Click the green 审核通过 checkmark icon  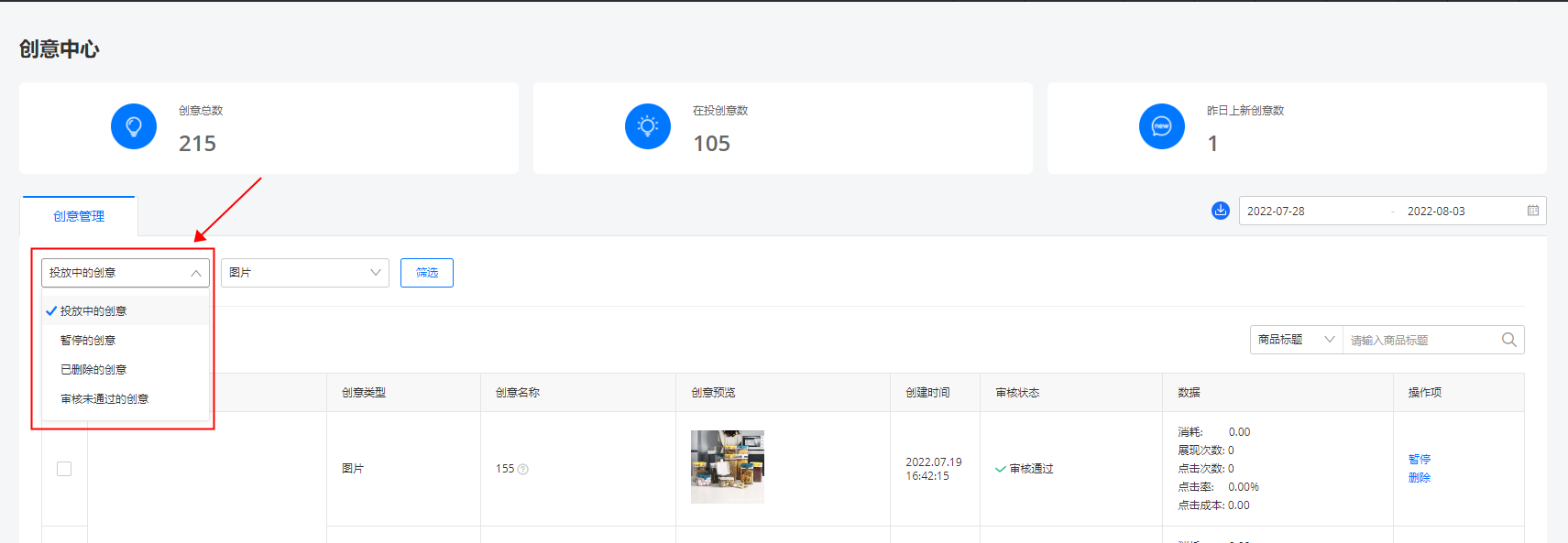point(1001,469)
